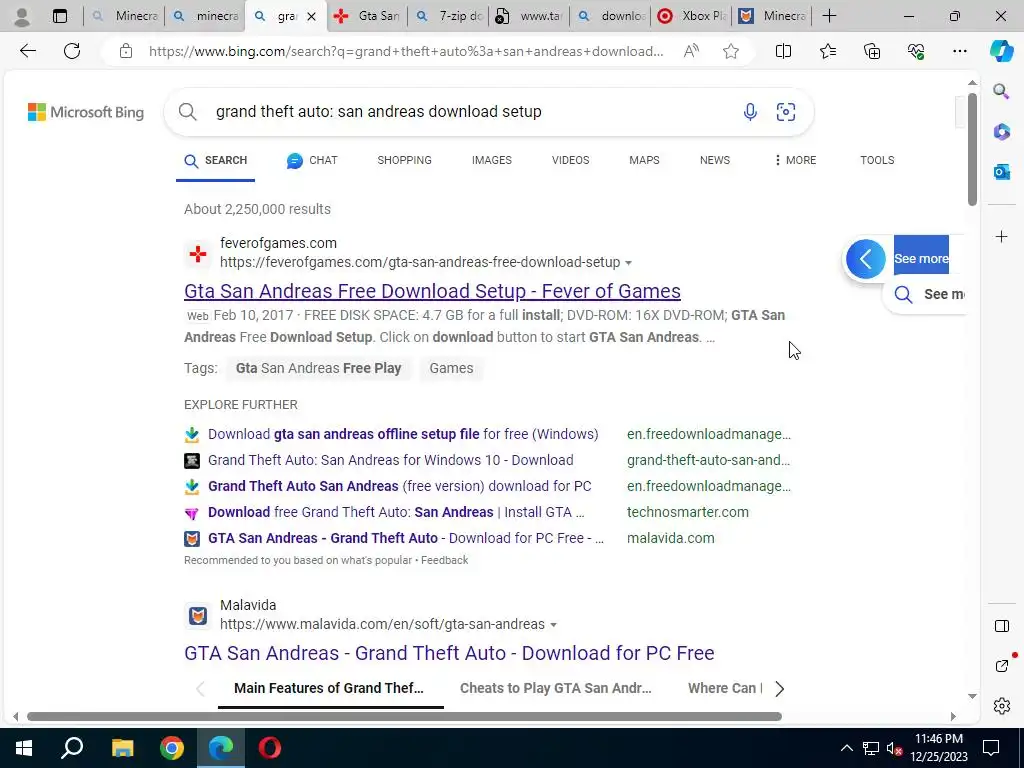This screenshot has height=768, width=1024.
Task: Open Browser essentials heart icon
Action: 916,51
